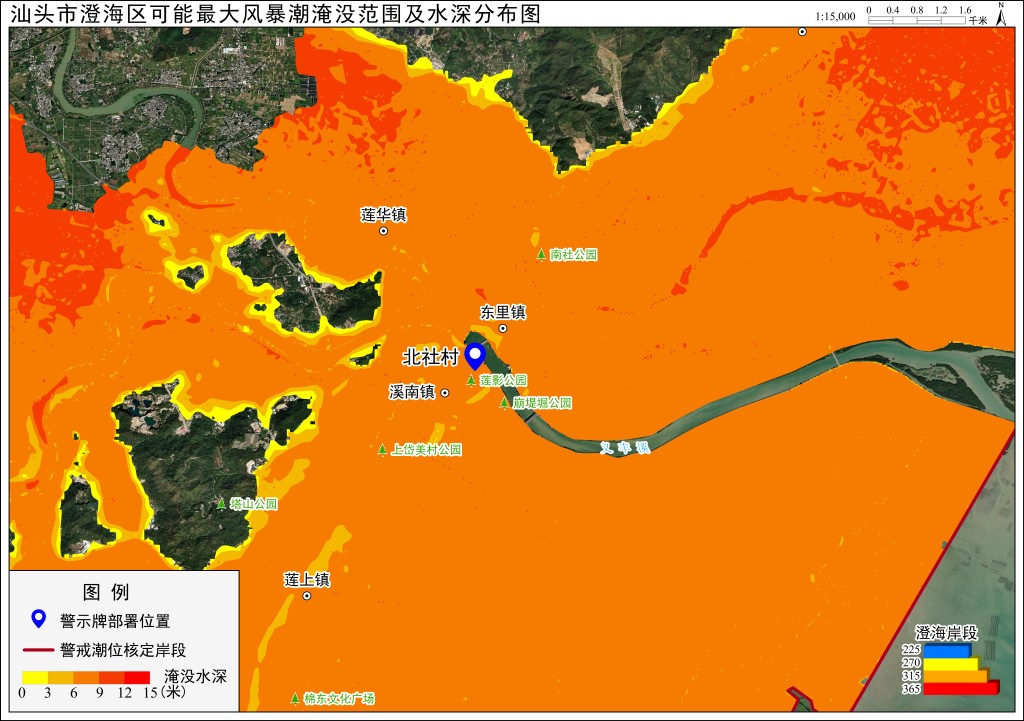
Task: Click the town dot marker beside 溪南镇
Action: click(x=445, y=393)
